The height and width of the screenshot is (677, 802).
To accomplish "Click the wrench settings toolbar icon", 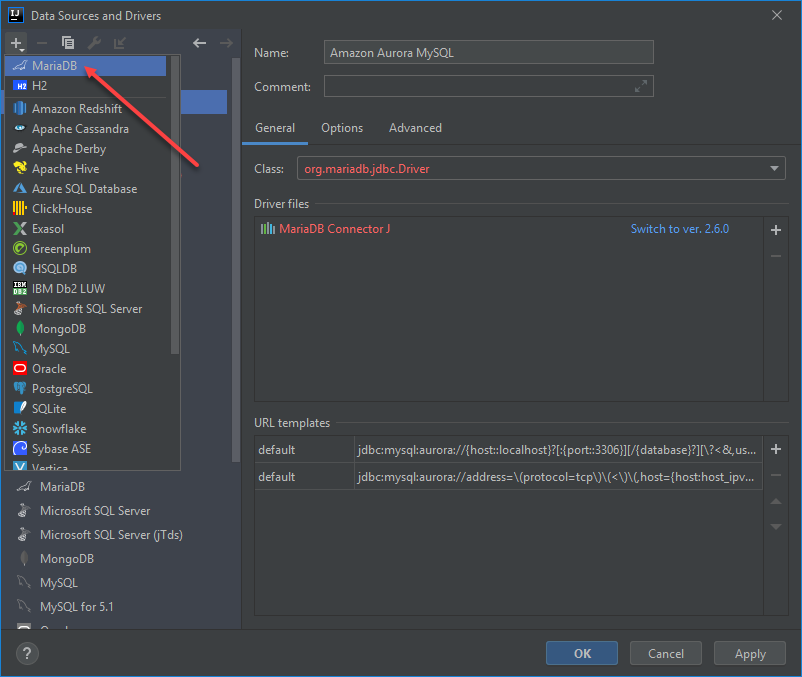I will click(94, 43).
